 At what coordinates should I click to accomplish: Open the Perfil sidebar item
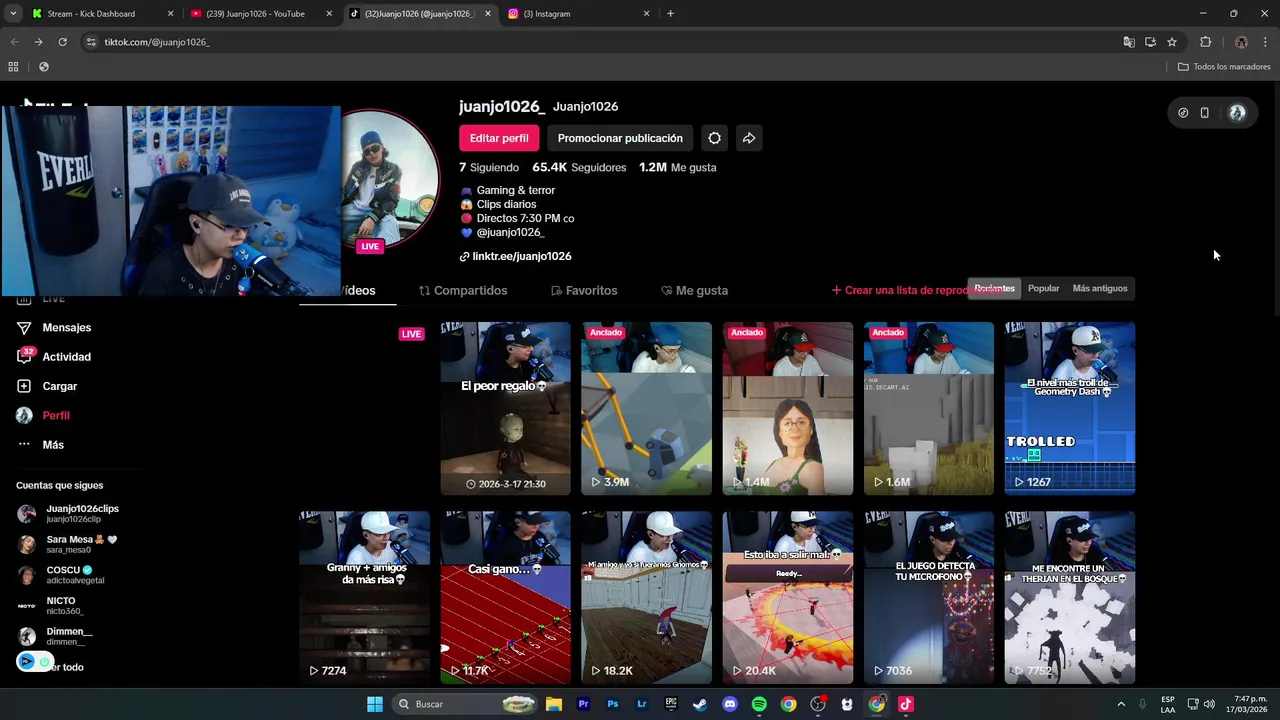[56, 415]
